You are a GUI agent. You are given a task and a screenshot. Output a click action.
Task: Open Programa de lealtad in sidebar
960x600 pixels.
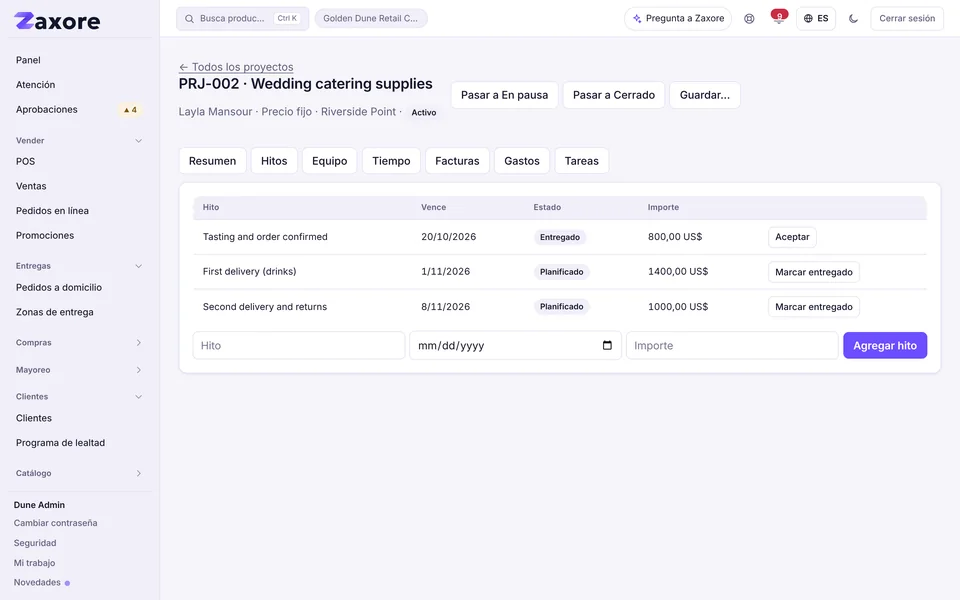[79, 443]
